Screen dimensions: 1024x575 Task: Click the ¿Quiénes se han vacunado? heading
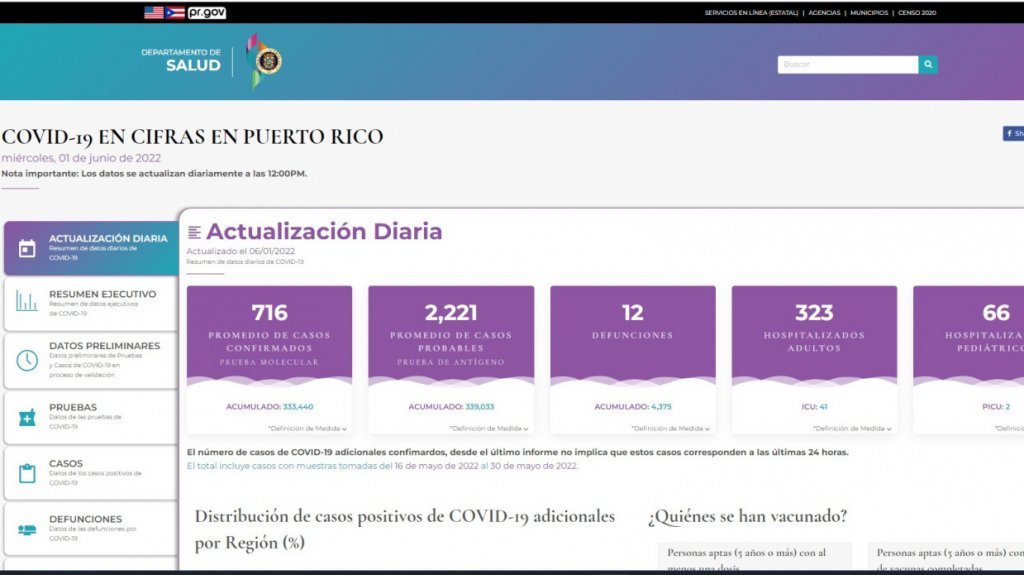point(747,516)
